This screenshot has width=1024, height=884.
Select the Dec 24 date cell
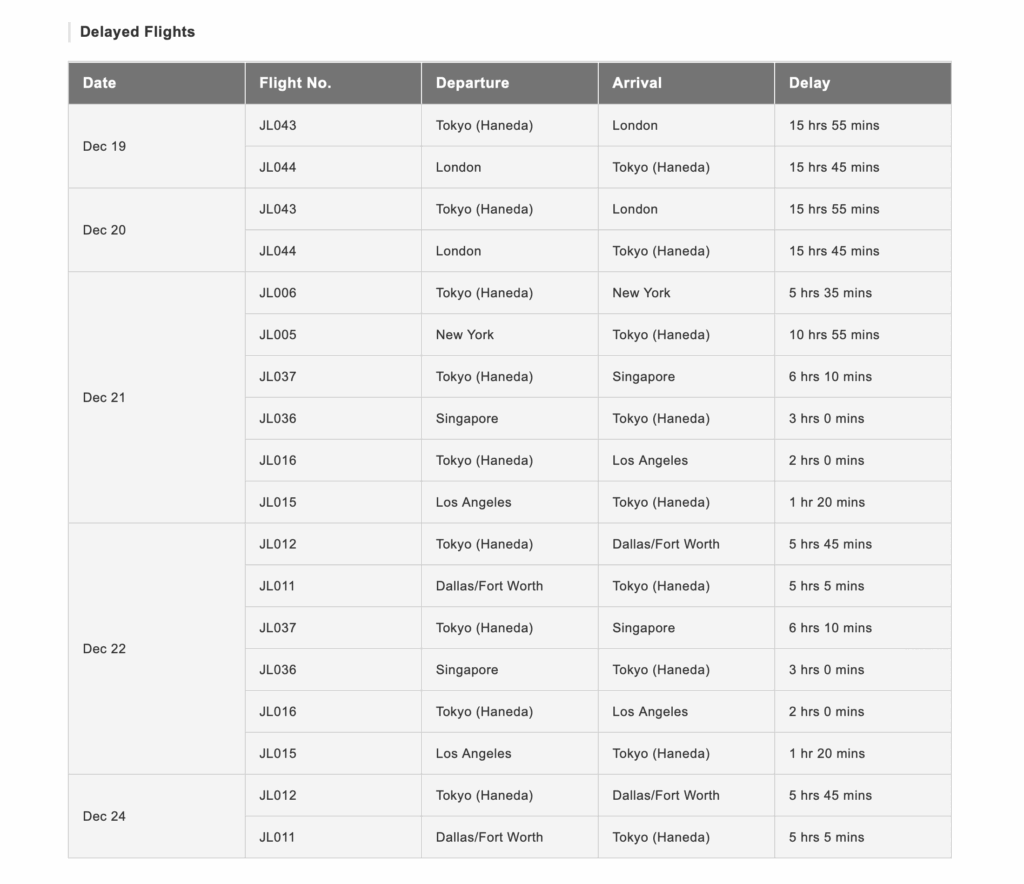[x=104, y=816]
